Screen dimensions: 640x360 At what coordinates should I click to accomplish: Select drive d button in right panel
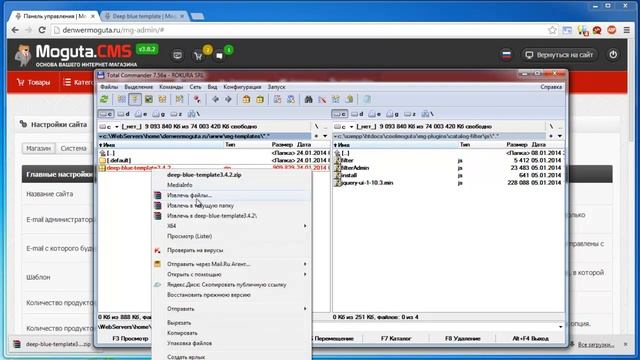357,114
